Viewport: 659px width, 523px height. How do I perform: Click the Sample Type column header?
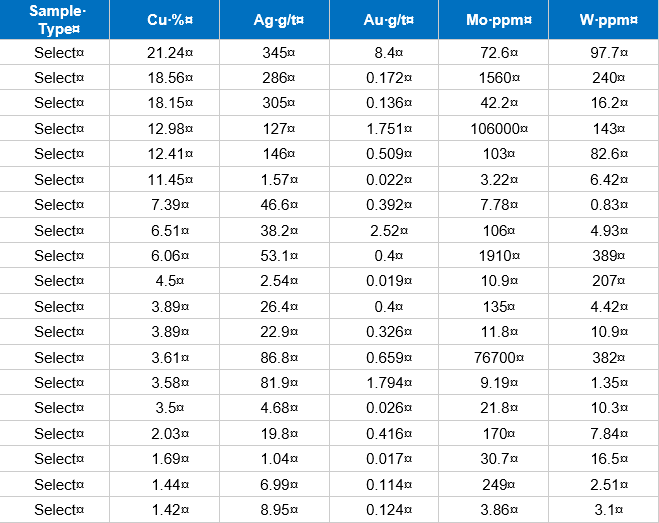point(55,20)
